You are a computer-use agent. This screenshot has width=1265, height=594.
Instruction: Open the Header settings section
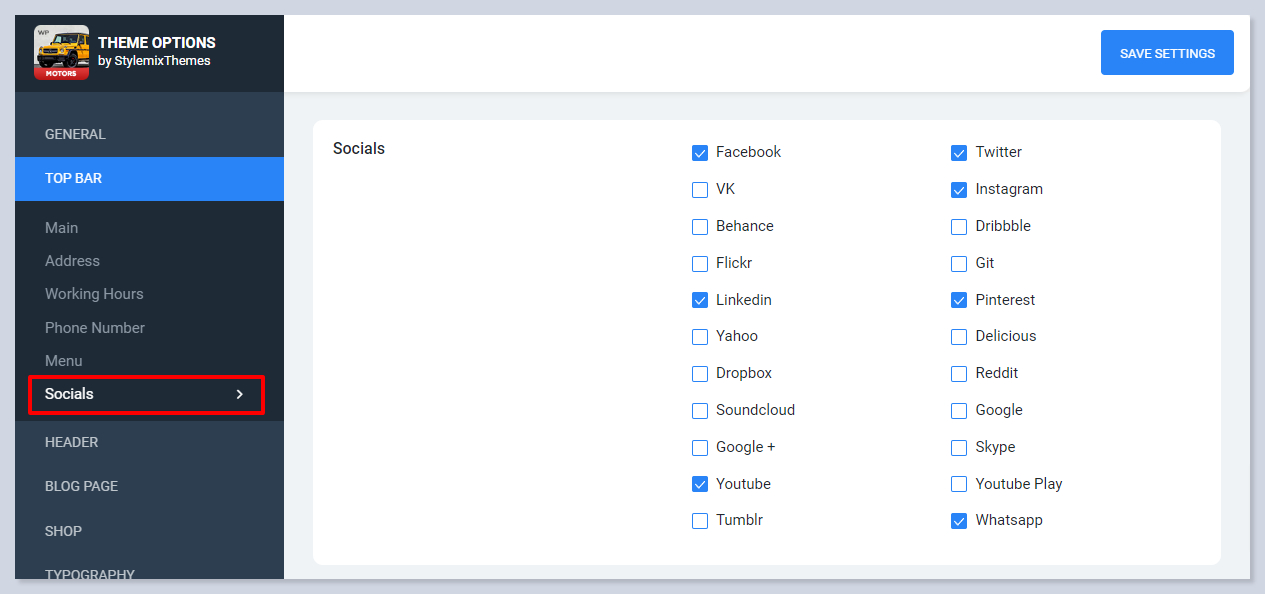pyautogui.click(x=71, y=442)
